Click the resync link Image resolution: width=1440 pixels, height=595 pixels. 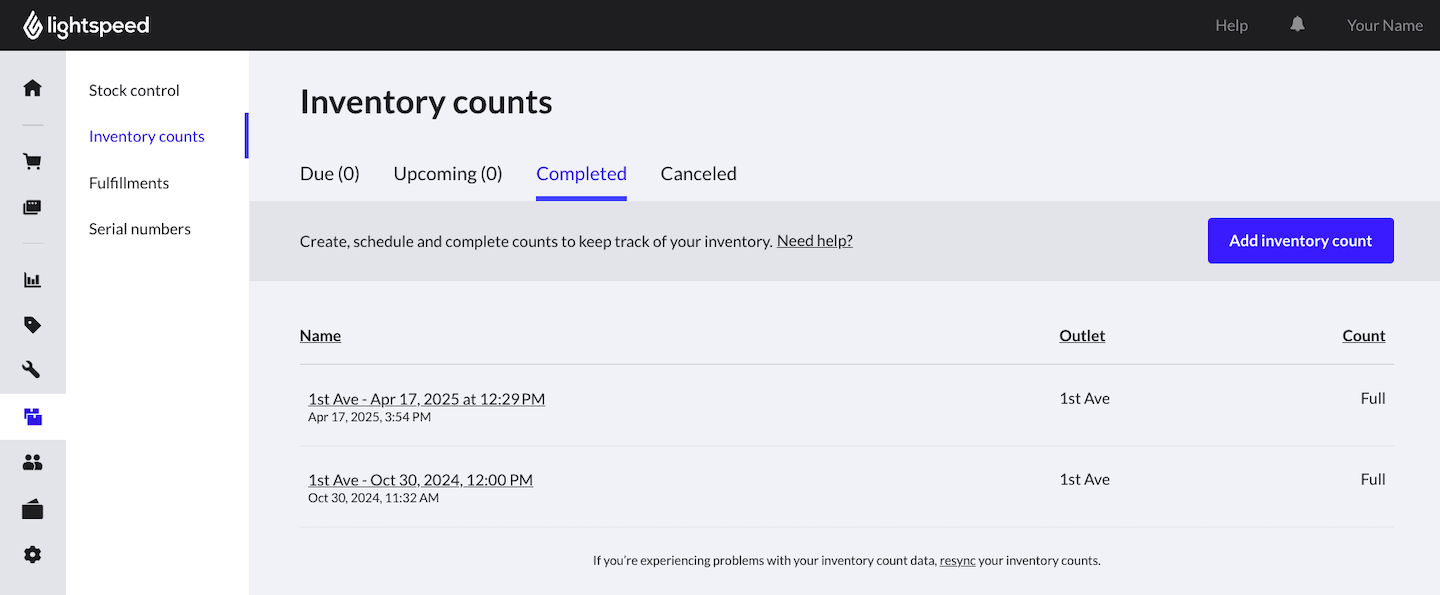pos(957,561)
